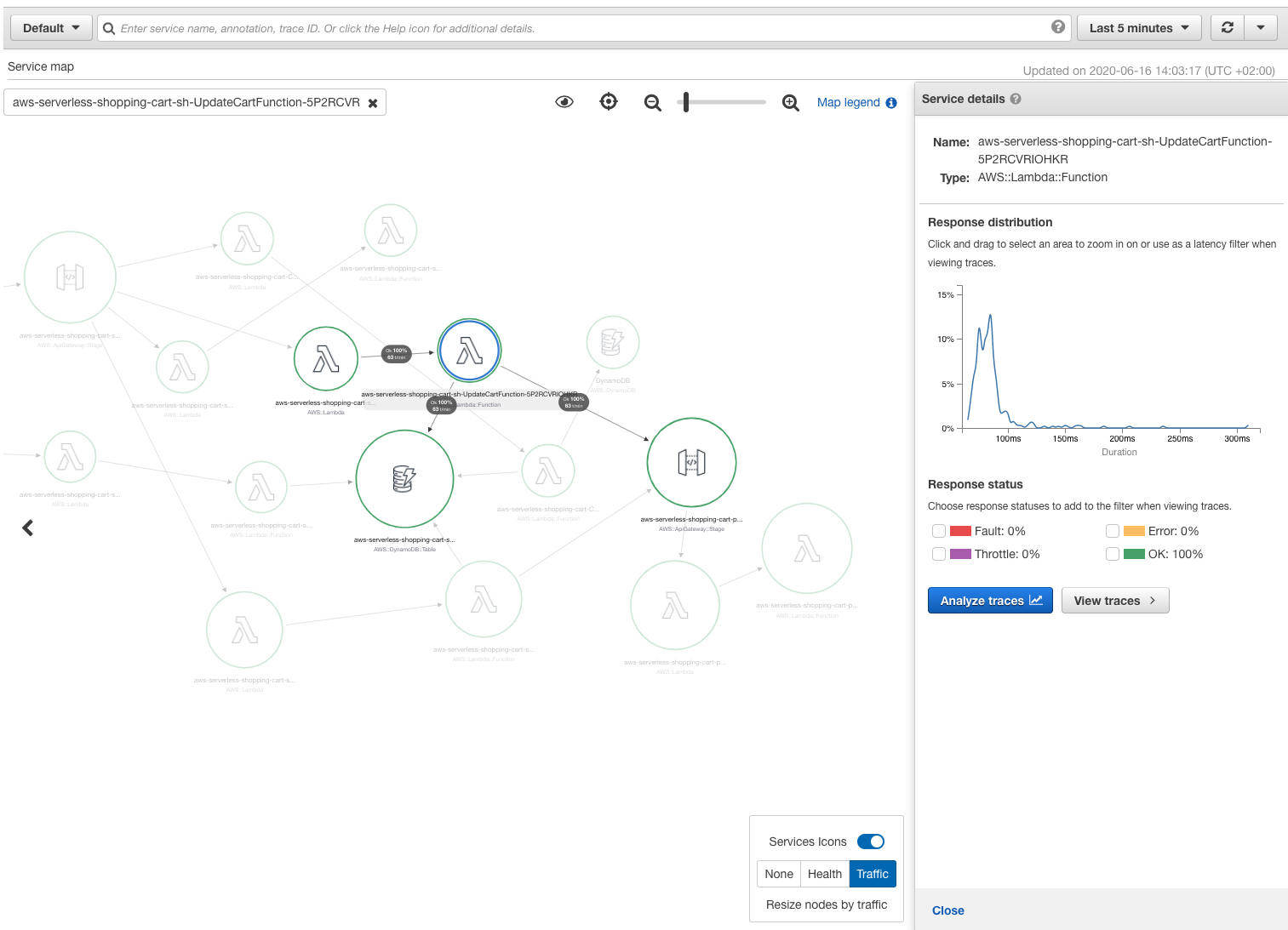
Task: Click the zoom level slider handle
Action: point(686,102)
